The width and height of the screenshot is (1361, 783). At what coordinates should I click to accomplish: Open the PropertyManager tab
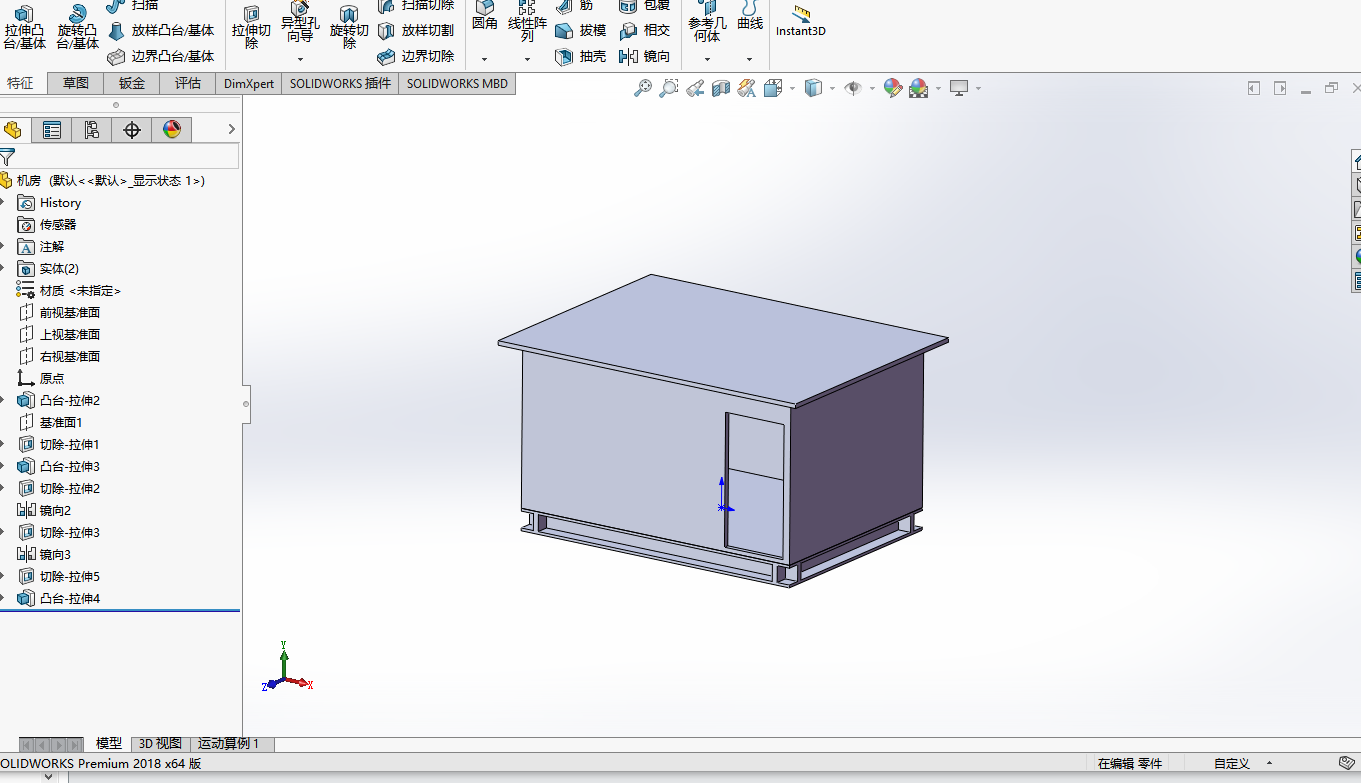click(52, 129)
